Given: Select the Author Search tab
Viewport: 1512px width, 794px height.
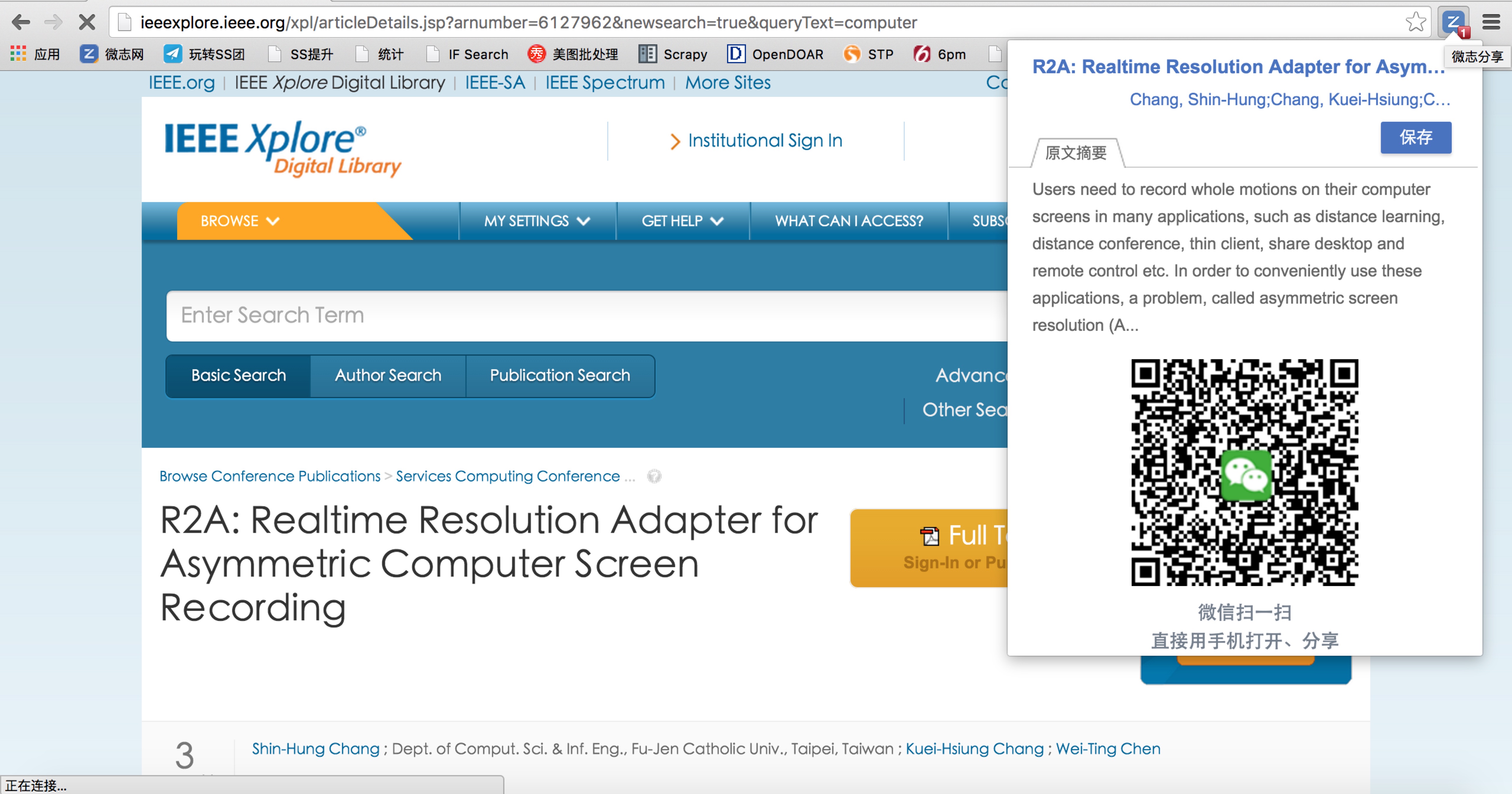Looking at the screenshot, I should coord(388,375).
